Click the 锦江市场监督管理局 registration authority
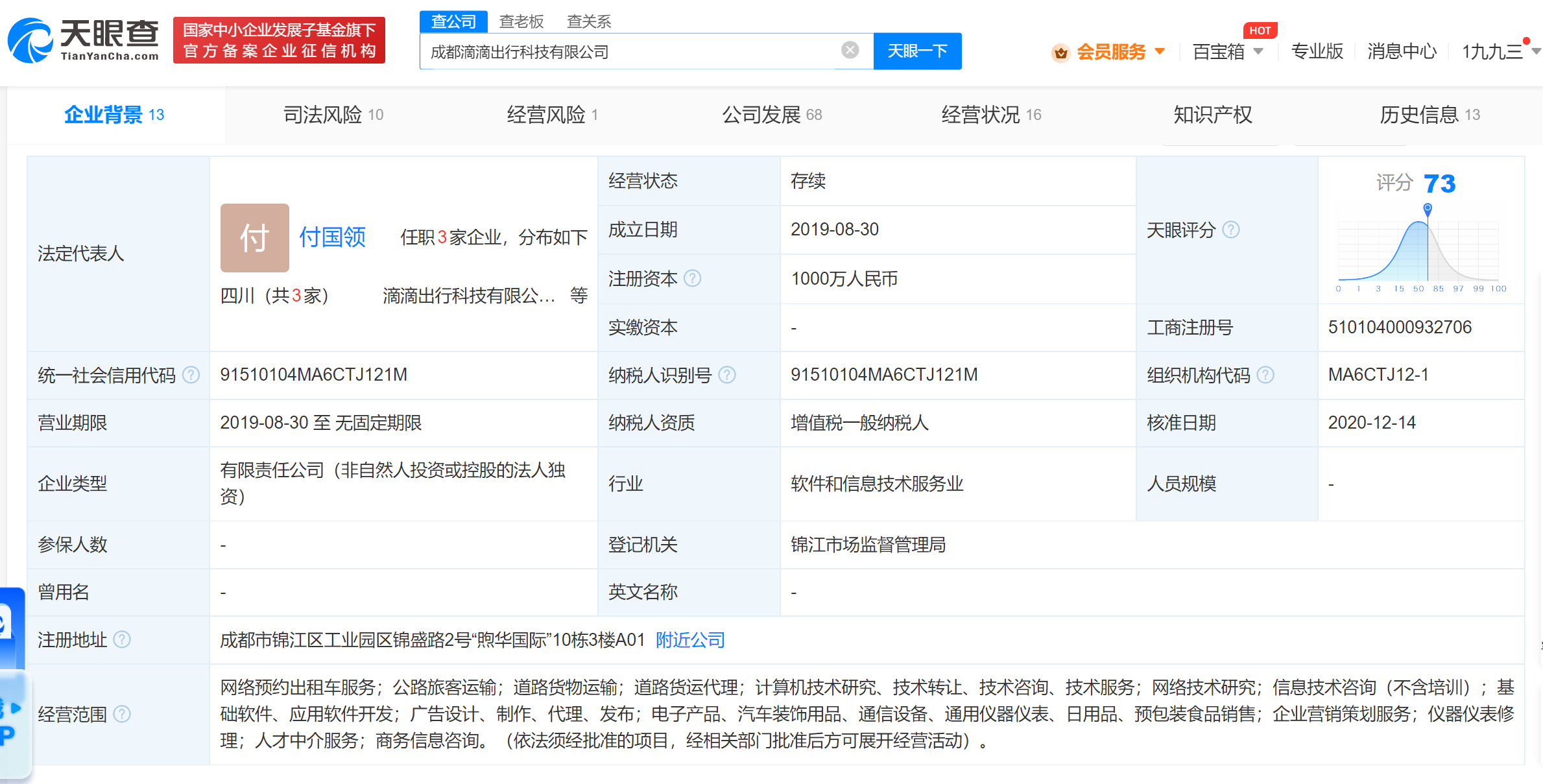1543x784 pixels. (868, 545)
